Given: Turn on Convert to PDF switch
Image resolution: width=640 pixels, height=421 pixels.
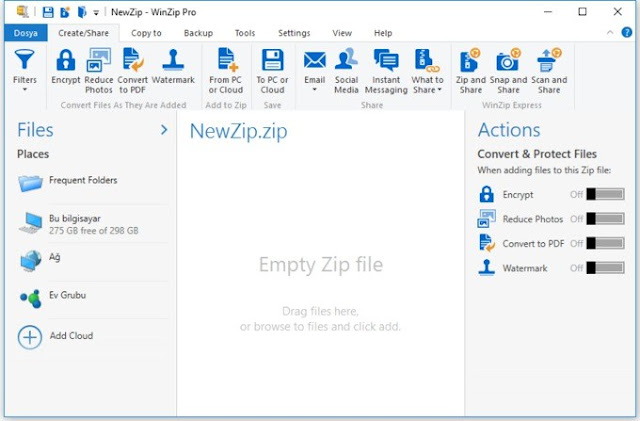Looking at the screenshot, I should coord(605,243).
